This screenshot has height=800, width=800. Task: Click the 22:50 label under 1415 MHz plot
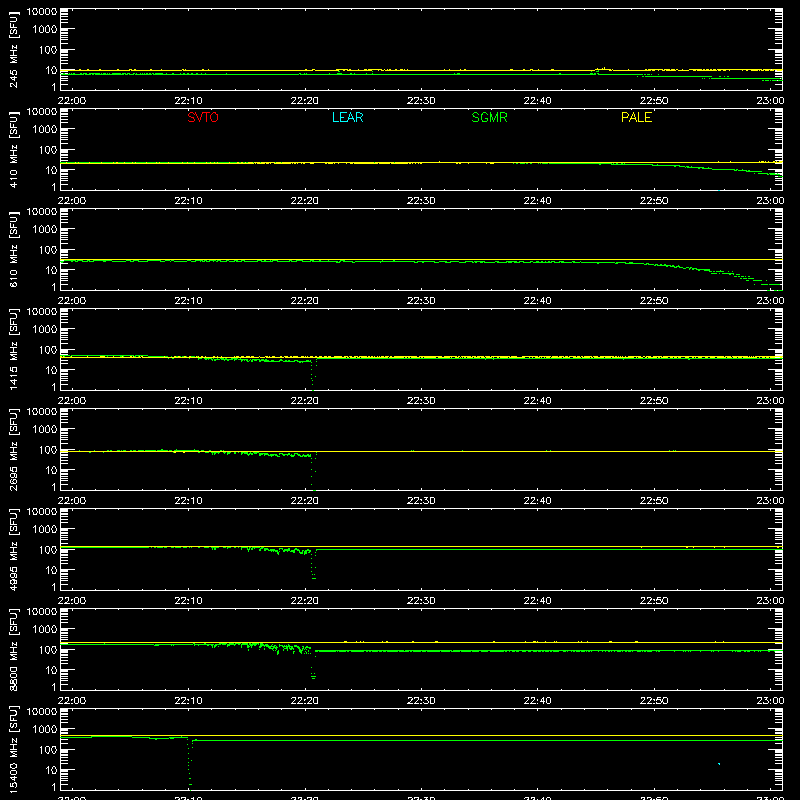point(654,401)
